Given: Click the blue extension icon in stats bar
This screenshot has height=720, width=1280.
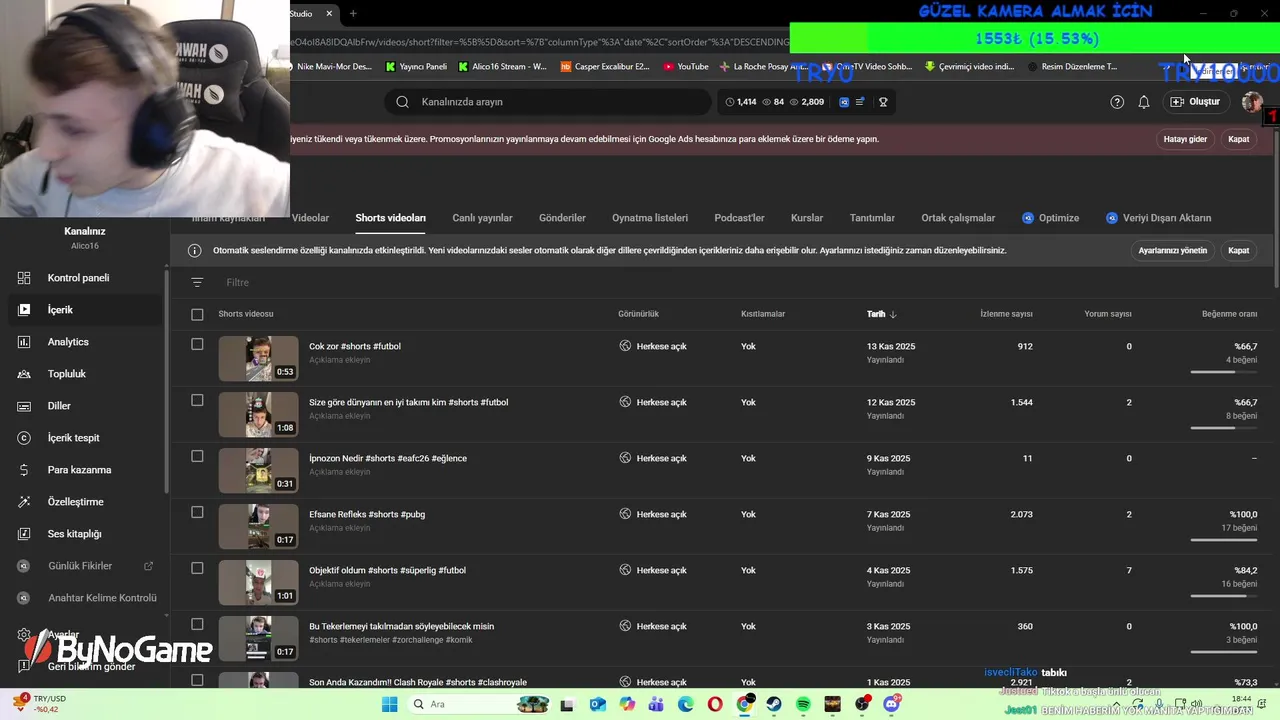Looking at the screenshot, I should pyautogui.click(x=844, y=102).
